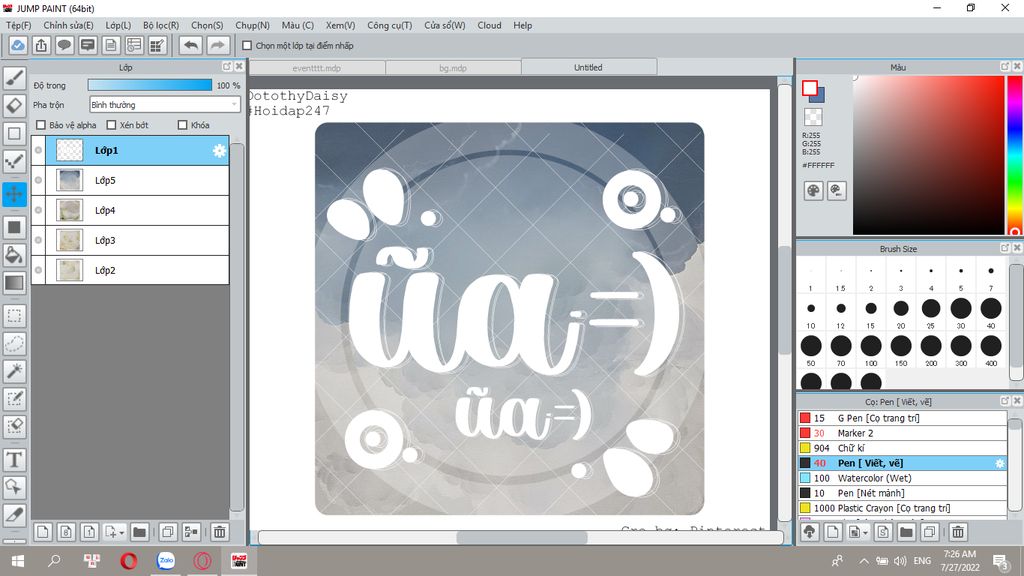Click the export/share toolbar icon
The height and width of the screenshot is (576, 1024).
coord(41,45)
